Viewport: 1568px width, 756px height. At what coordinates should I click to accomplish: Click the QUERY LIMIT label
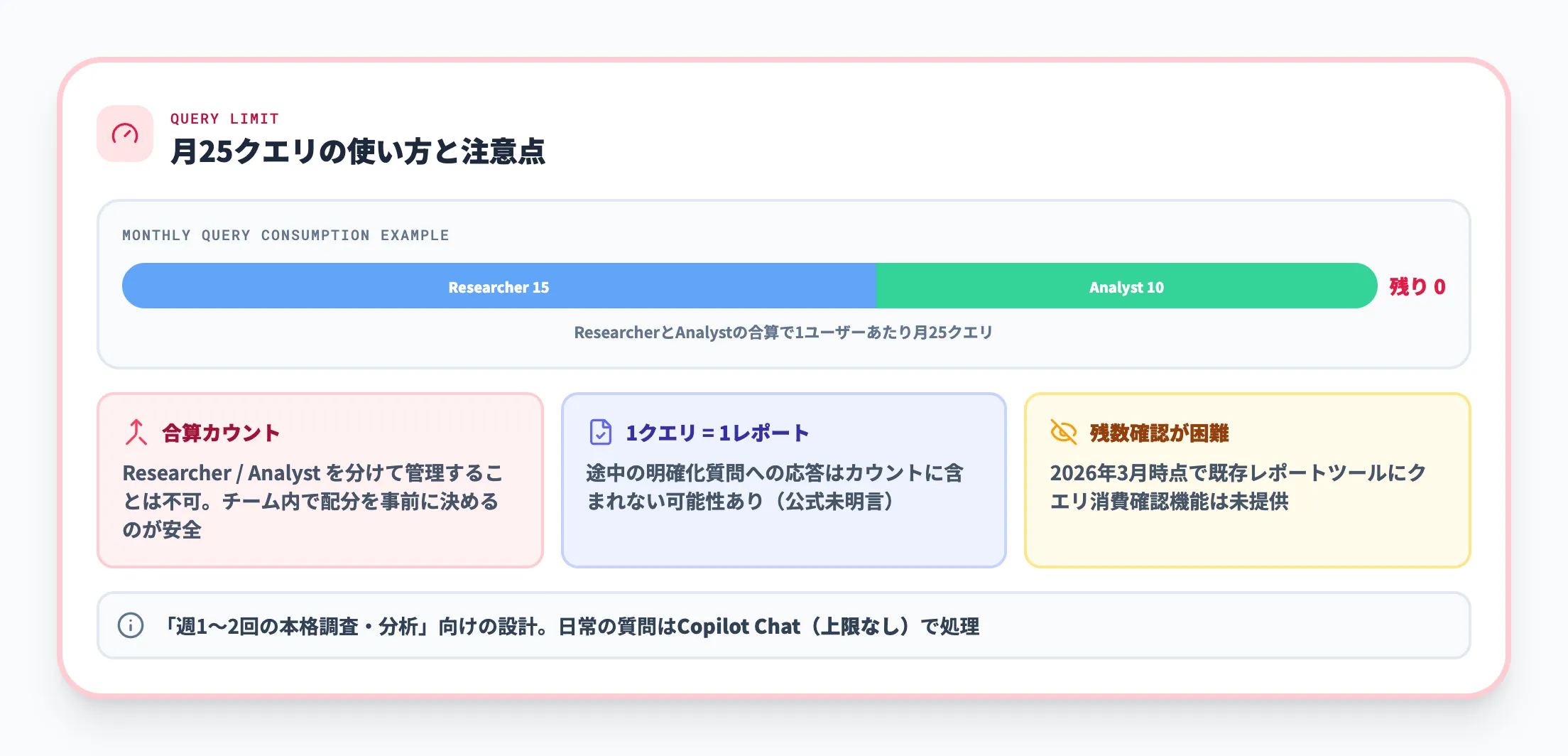click(x=224, y=119)
